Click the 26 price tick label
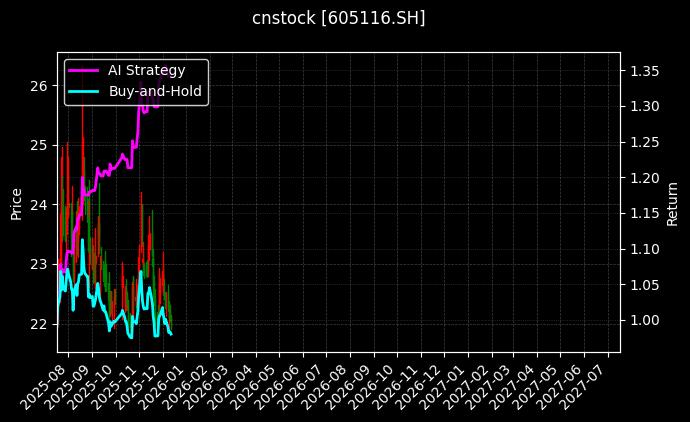 point(38,86)
